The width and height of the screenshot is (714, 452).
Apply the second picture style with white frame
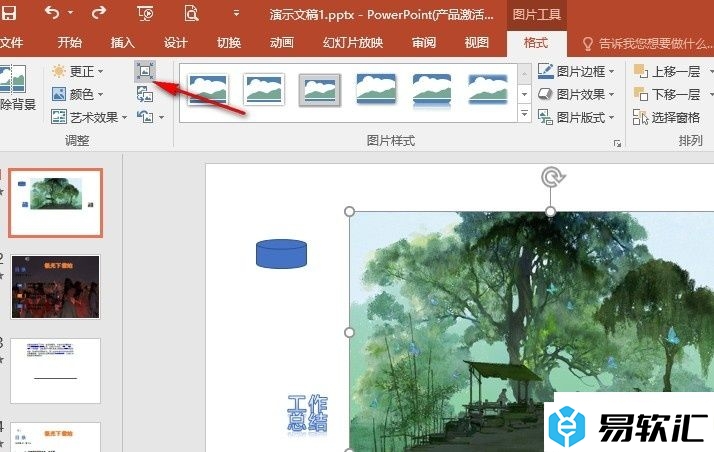coord(264,90)
